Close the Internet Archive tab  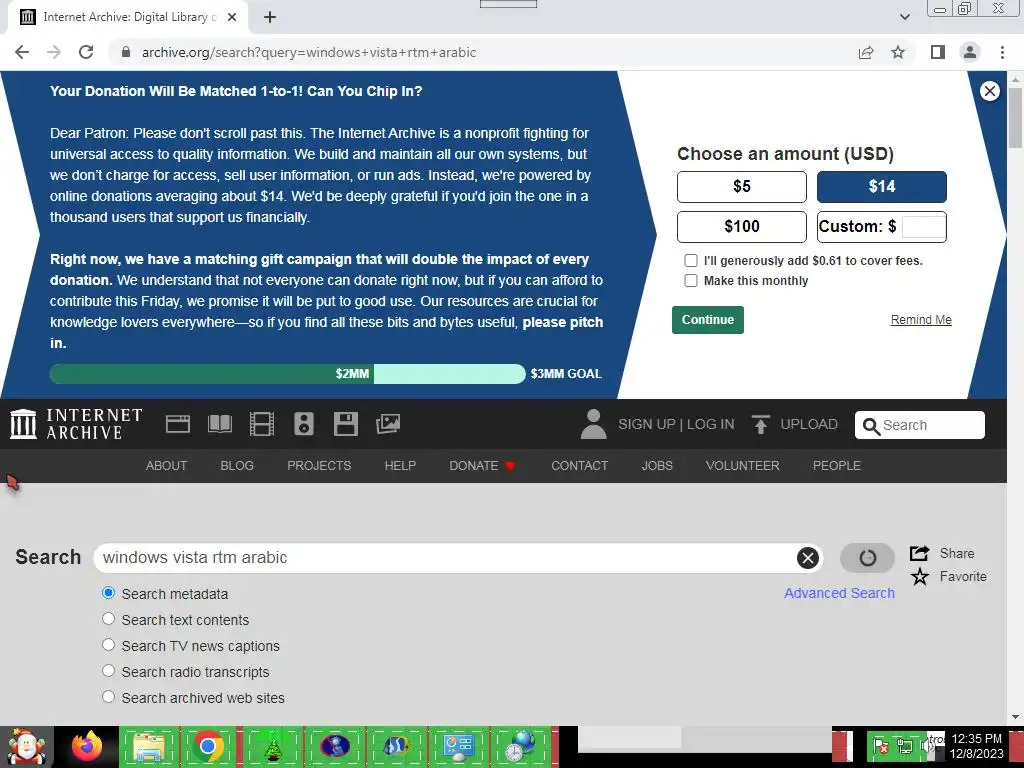tap(232, 18)
